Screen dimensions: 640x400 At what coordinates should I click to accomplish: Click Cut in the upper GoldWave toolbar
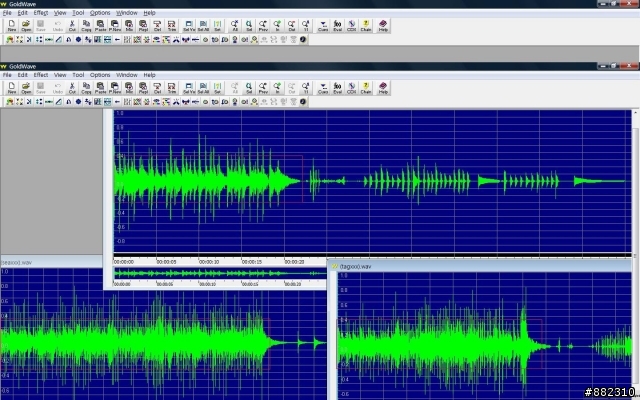pos(72,25)
